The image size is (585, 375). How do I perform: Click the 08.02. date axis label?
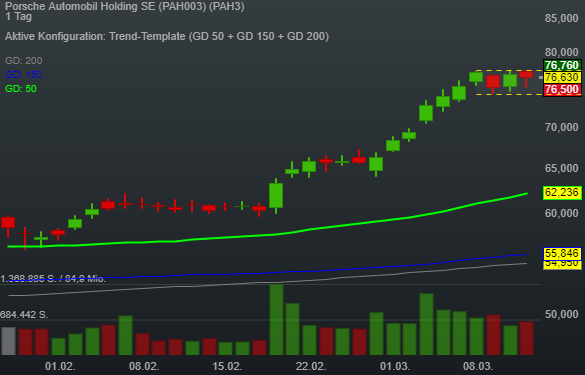click(x=144, y=366)
